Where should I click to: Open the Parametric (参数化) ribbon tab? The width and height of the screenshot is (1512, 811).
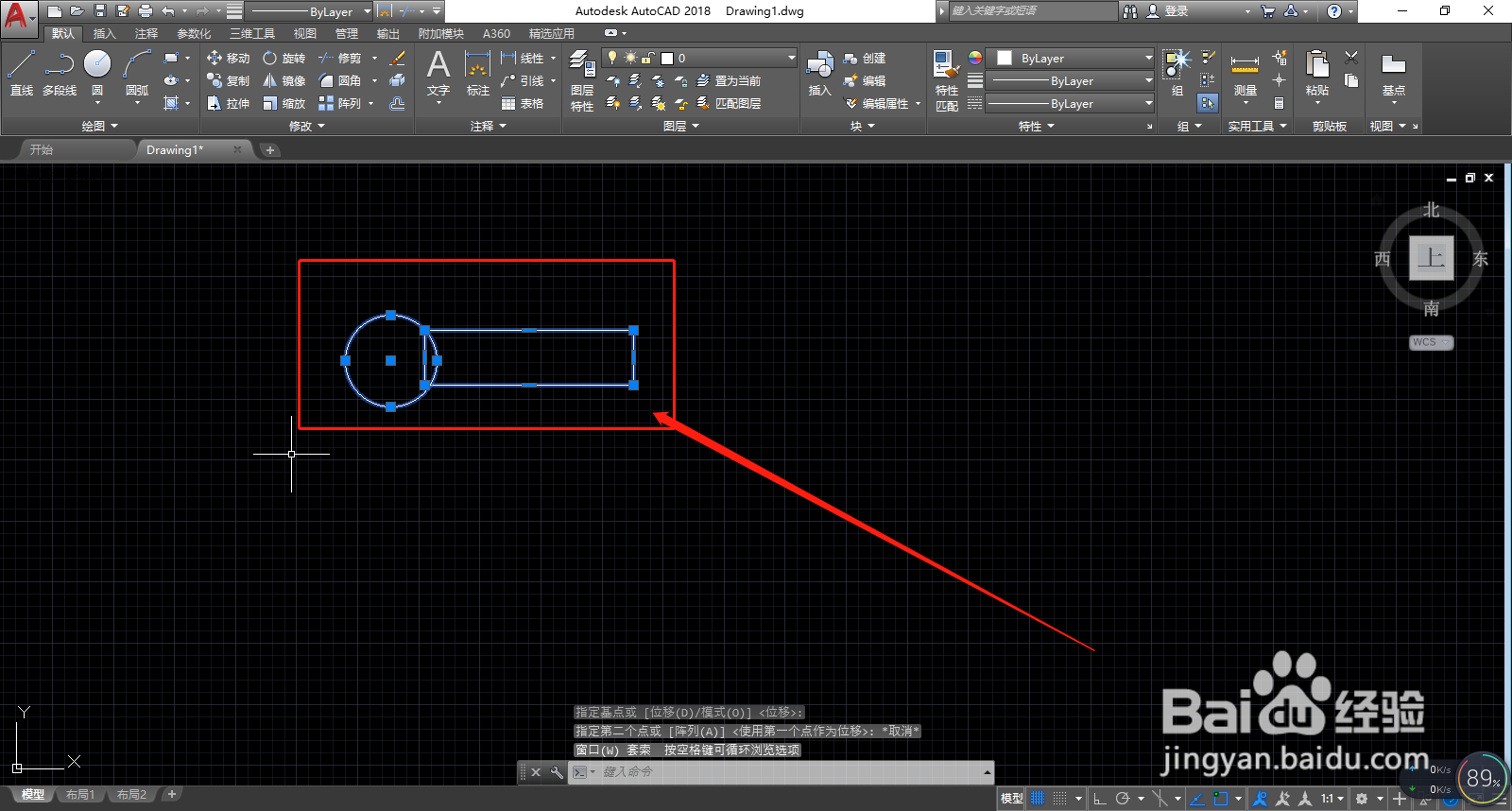coord(194,33)
